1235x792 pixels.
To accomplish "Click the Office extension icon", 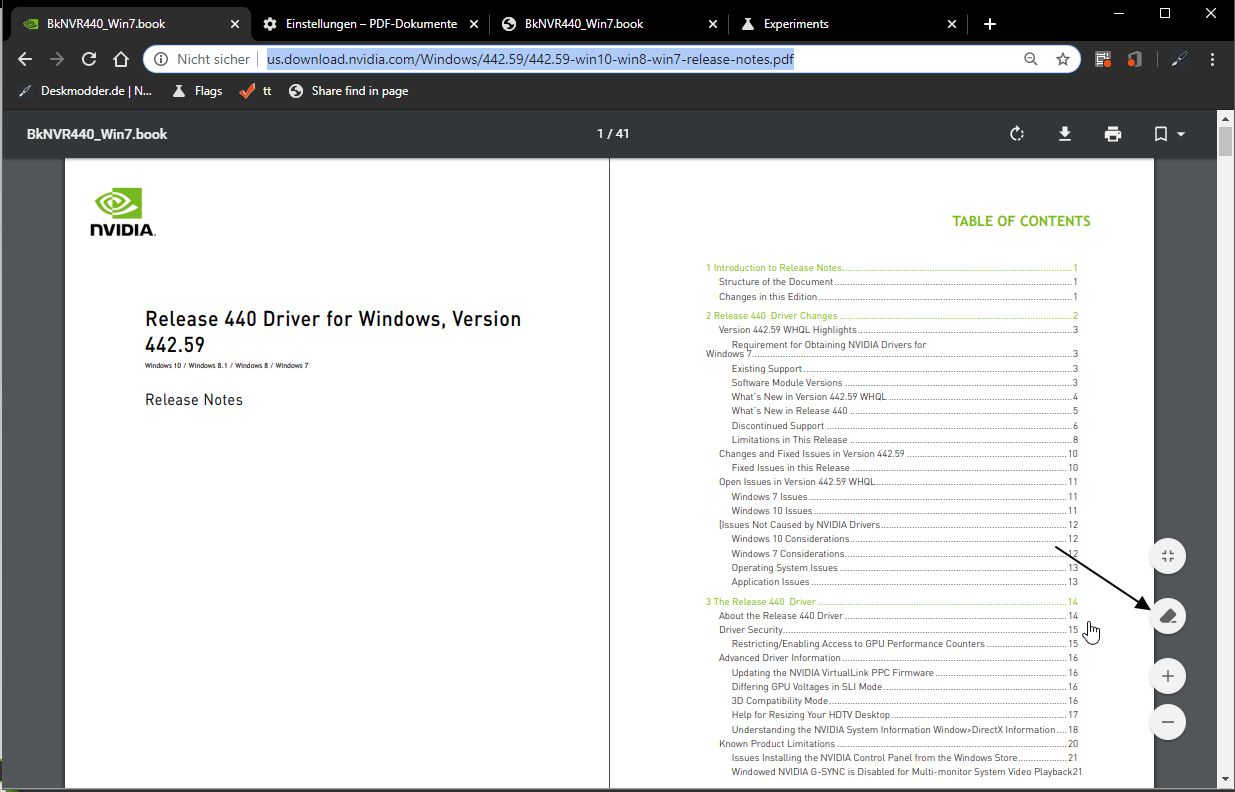I will pyautogui.click(x=1134, y=59).
